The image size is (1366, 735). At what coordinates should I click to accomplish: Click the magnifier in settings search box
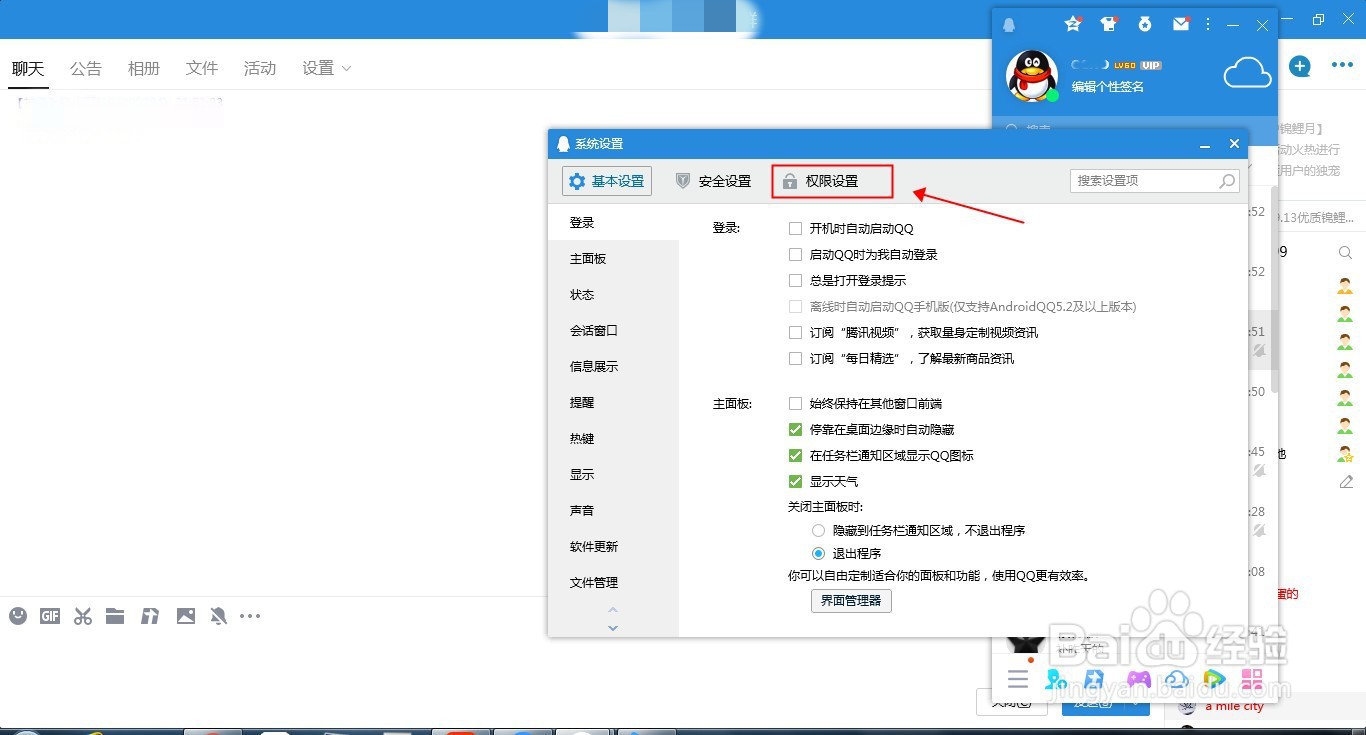(x=1227, y=181)
